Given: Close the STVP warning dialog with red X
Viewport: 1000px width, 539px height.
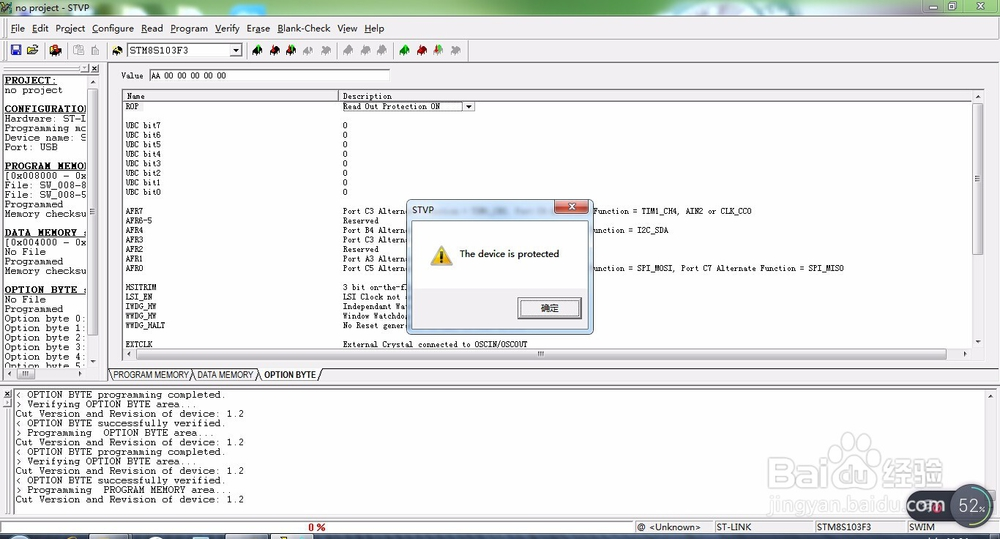Looking at the screenshot, I should (x=571, y=207).
